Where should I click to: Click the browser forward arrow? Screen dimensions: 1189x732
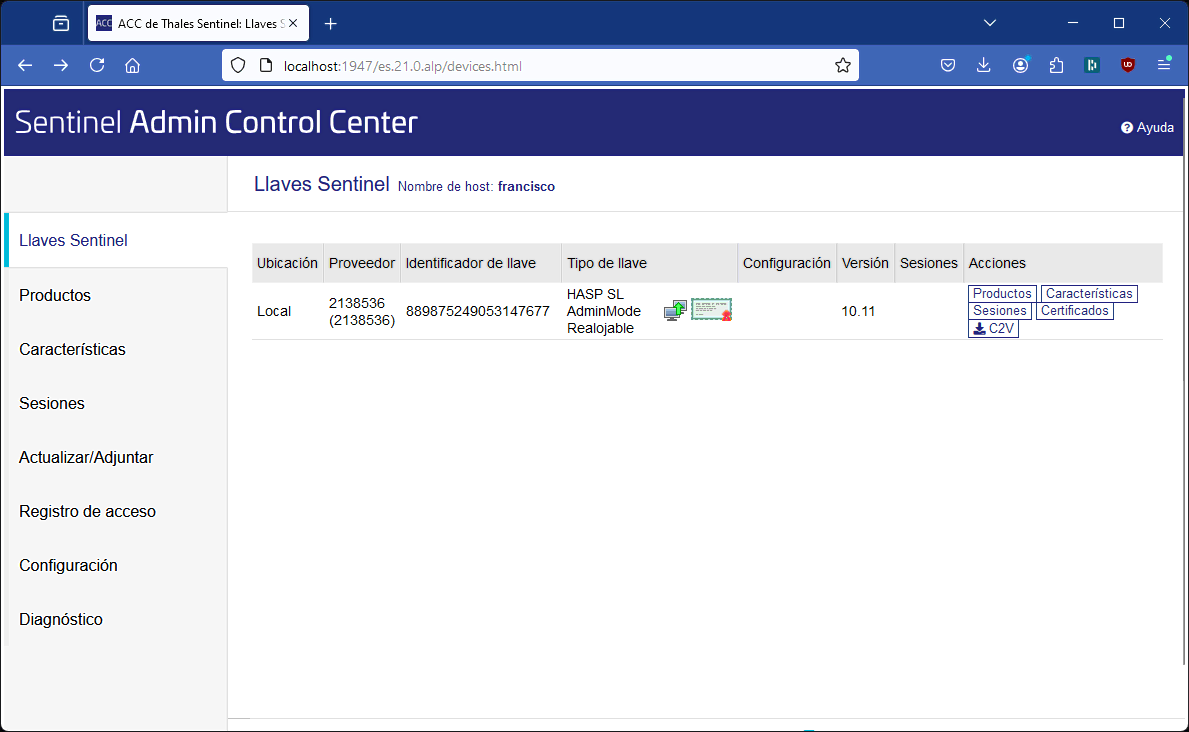point(61,66)
